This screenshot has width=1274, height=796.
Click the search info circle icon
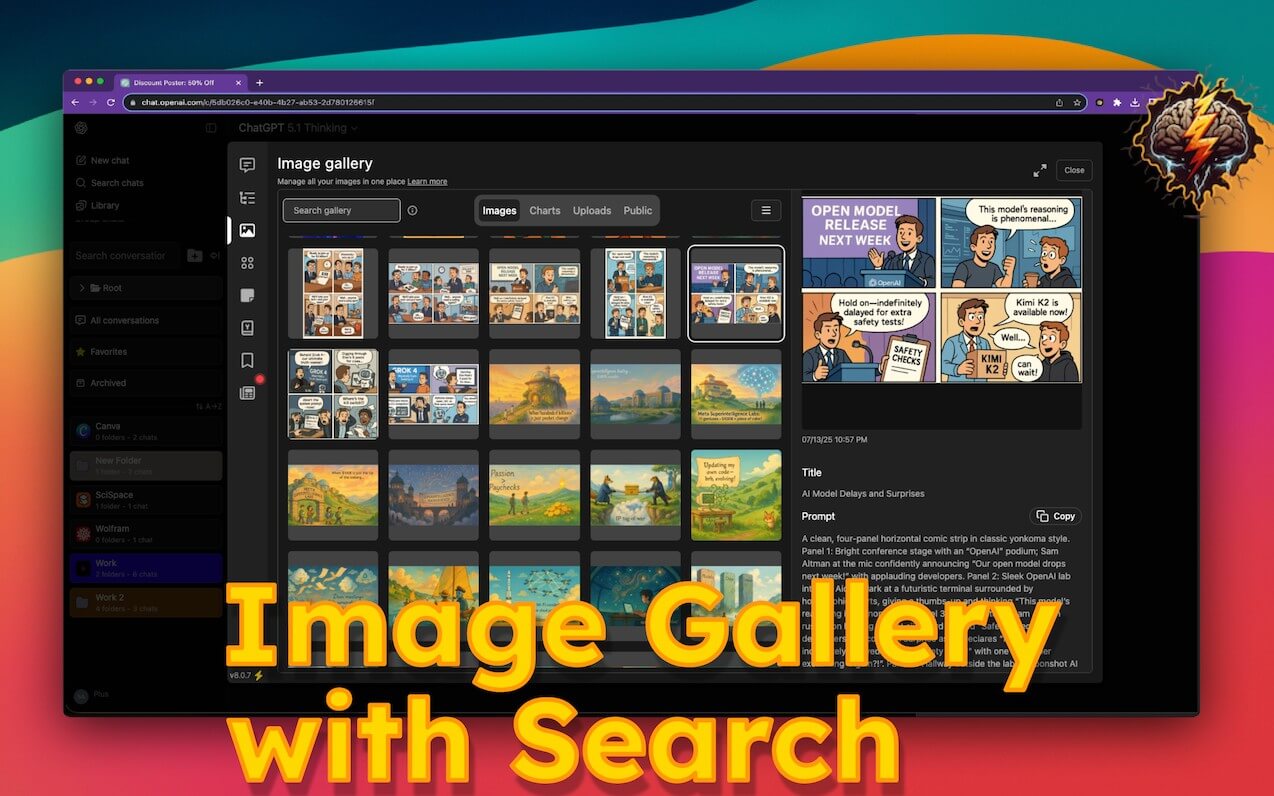(x=412, y=210)
